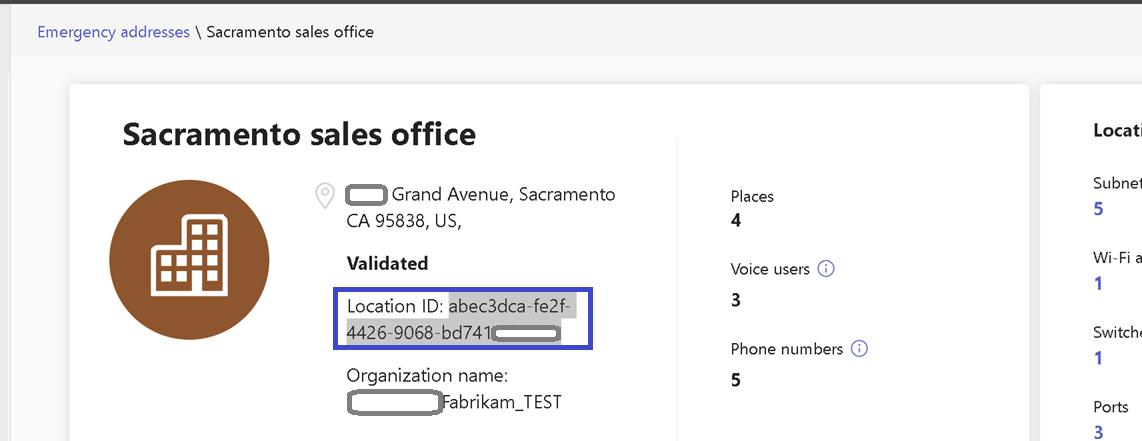1142x441 pixels.
Task: Open the Ports count link showing 3
Action: pos(1098,432)
